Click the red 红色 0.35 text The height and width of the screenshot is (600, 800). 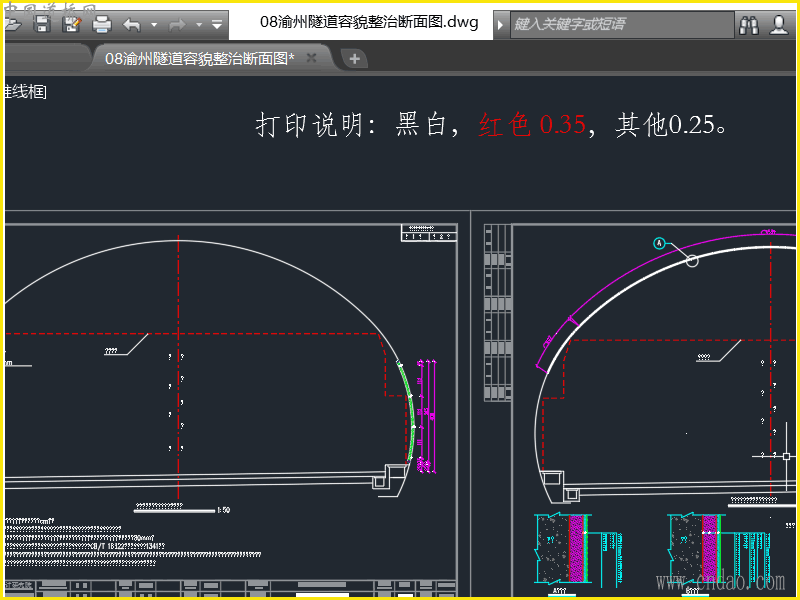tap(532, 124)
